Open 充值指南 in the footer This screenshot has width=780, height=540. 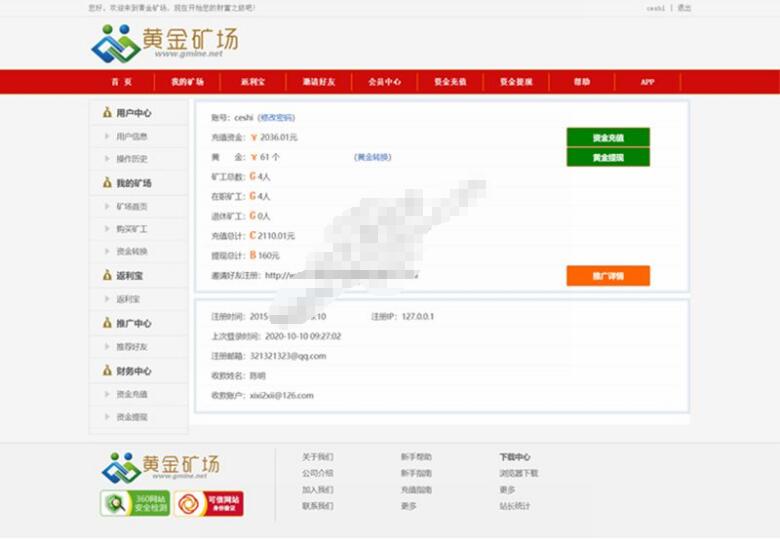pos(416,490)
